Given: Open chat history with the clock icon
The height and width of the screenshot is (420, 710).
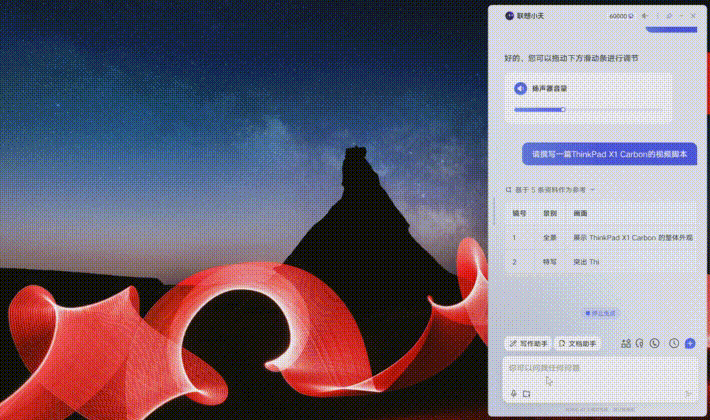Looking at the screenshot, I should (674, 343).
